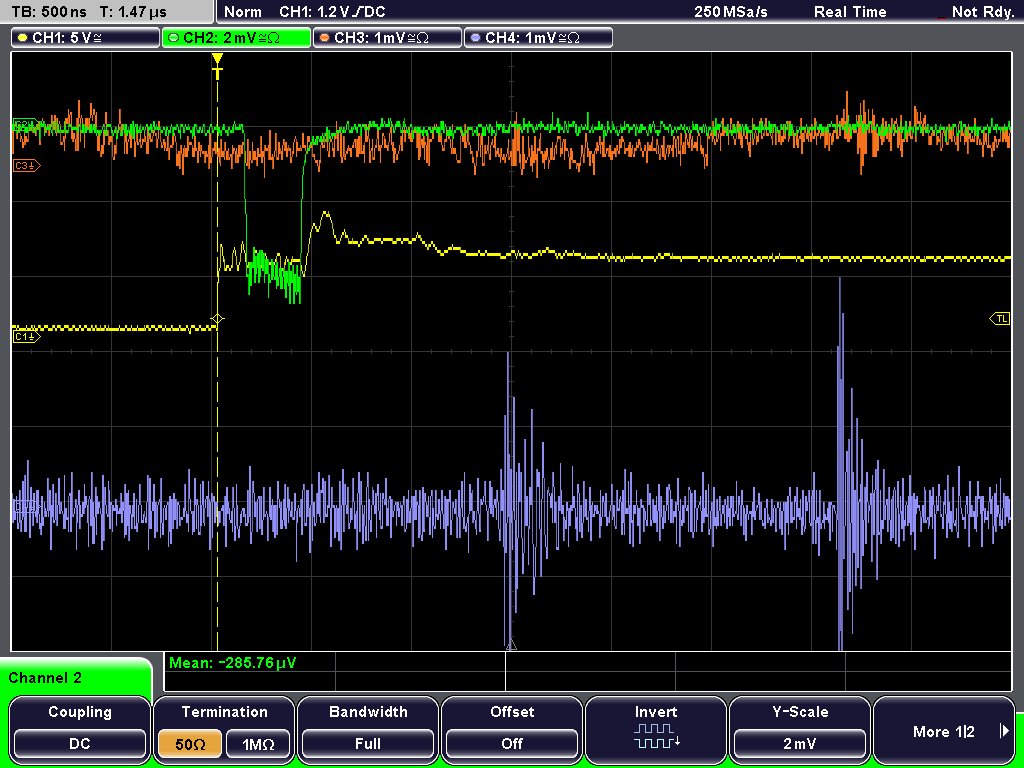
Task: Click the Real Time acquisition label
Action: pos(850,12)
